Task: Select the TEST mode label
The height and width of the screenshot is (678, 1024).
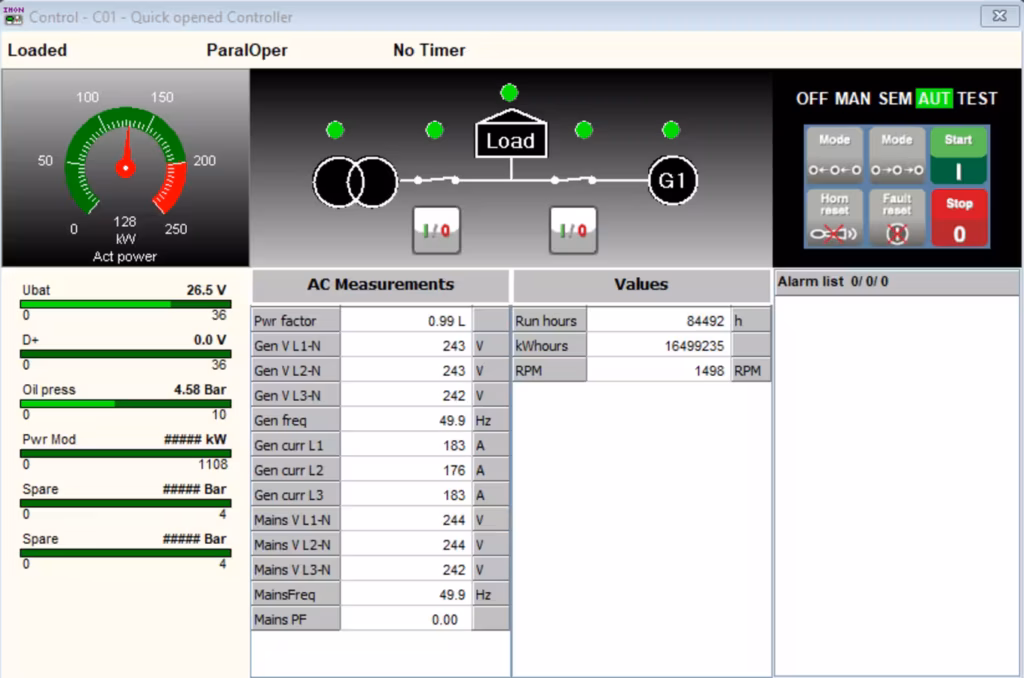Action: tap(977, 99)
